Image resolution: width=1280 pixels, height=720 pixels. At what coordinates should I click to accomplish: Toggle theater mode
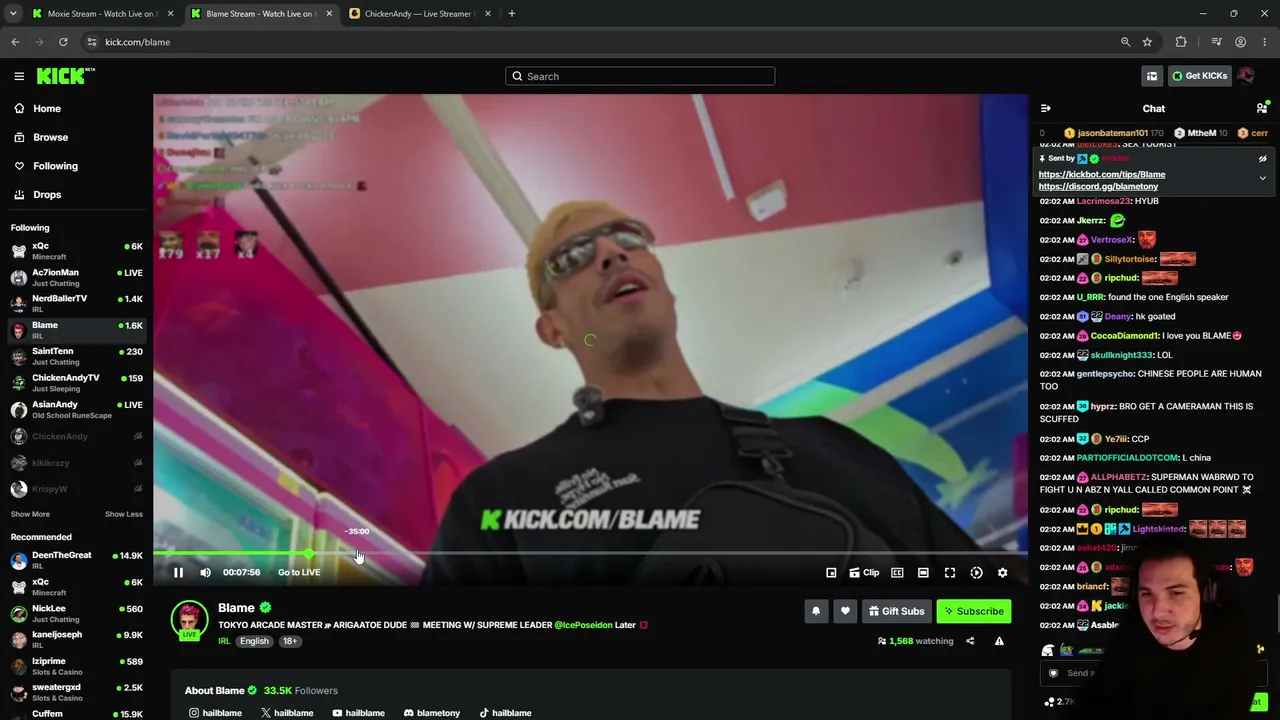[923, 572]
